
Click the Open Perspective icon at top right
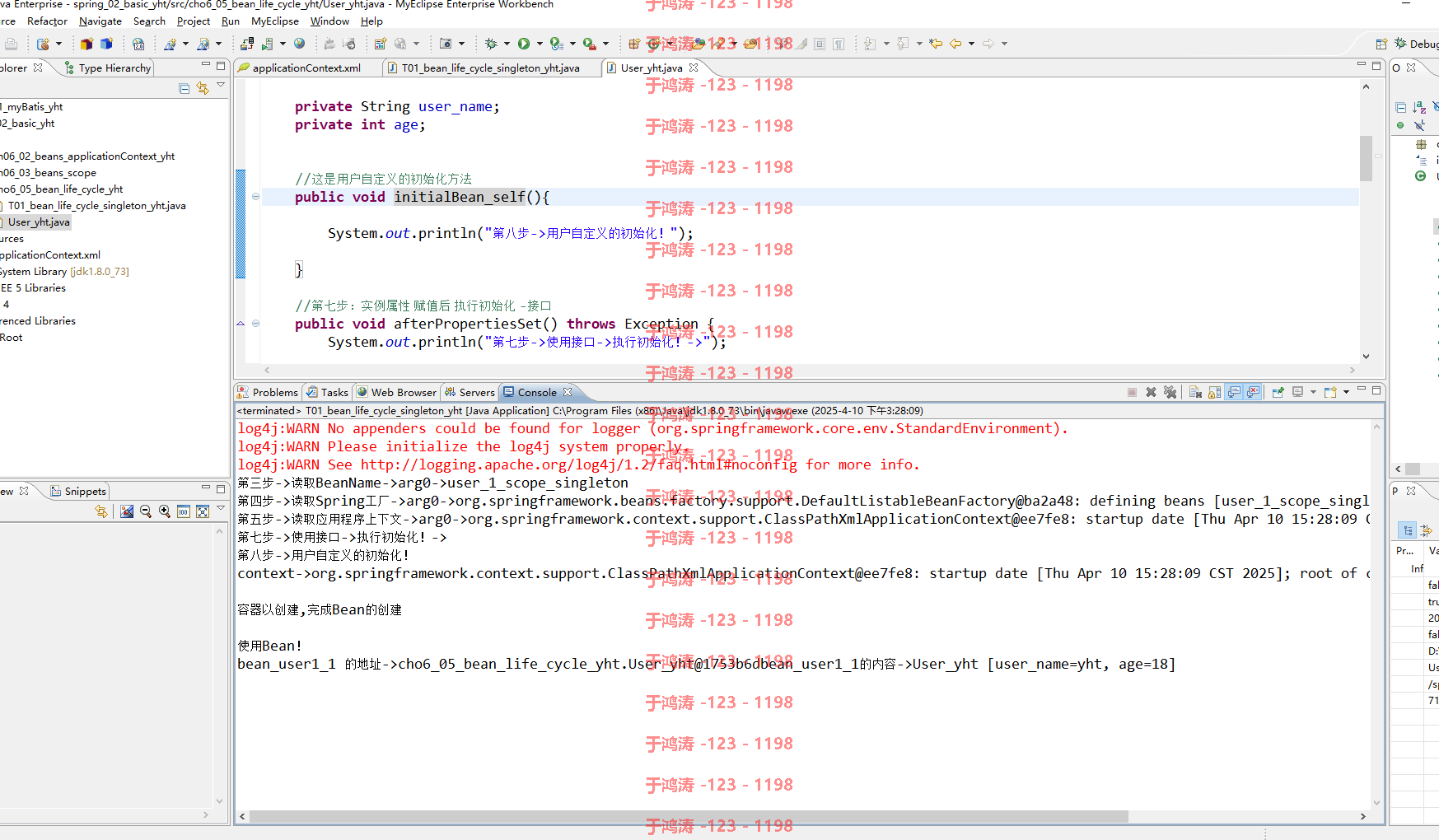1381,44
